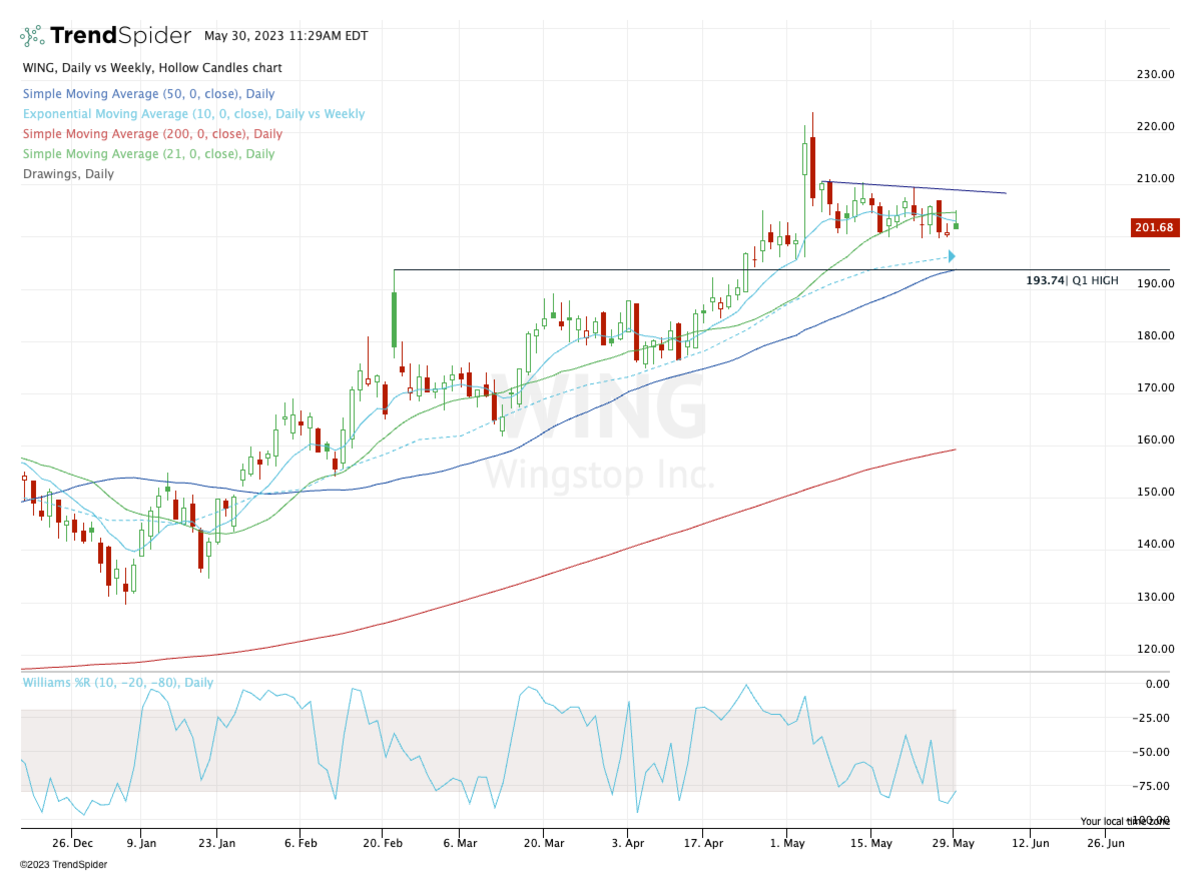Click the 6. Mar date axis label
Screen dimensions: 1200x874
(x=459, y=842)
